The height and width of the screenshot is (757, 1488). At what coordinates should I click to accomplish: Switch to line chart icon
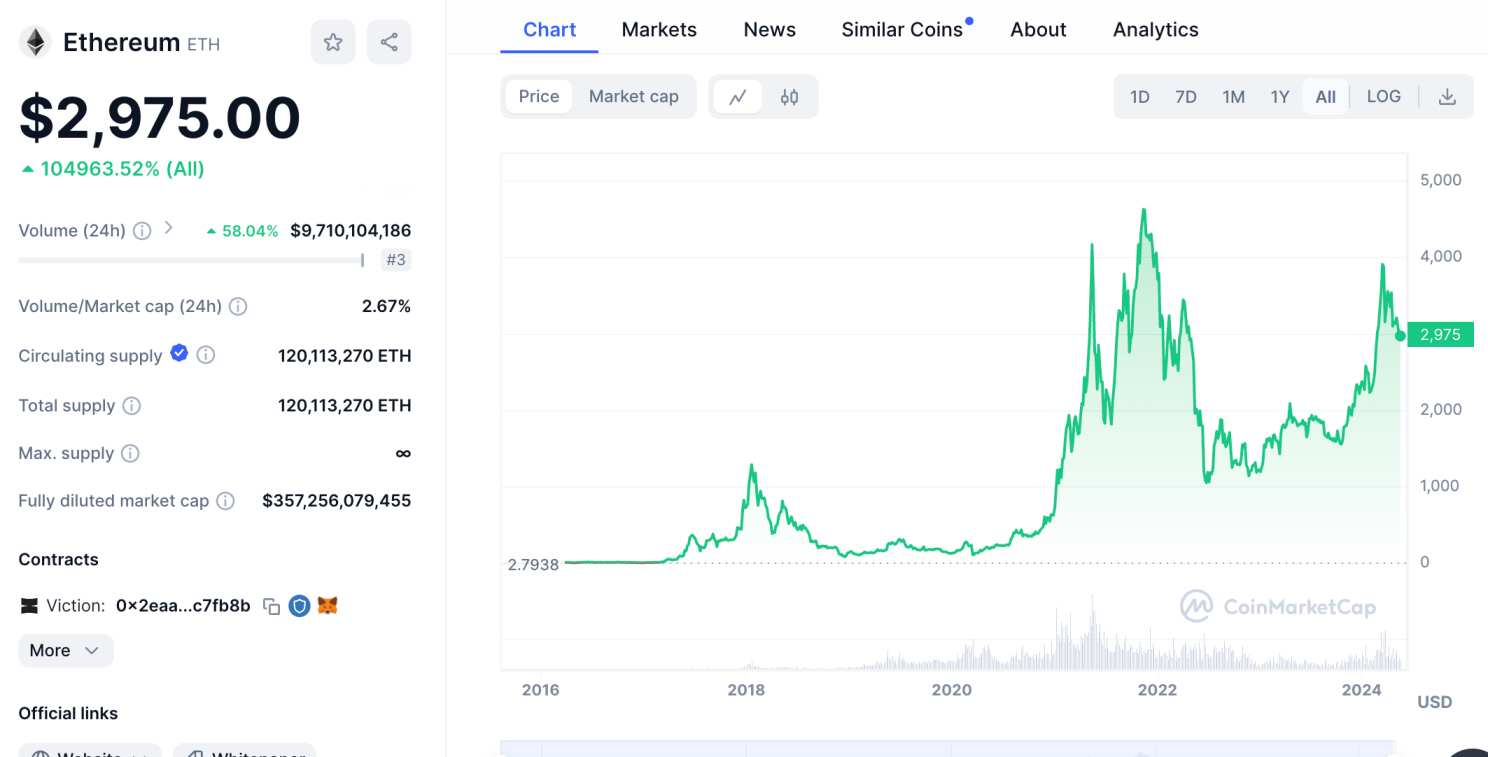738,97
